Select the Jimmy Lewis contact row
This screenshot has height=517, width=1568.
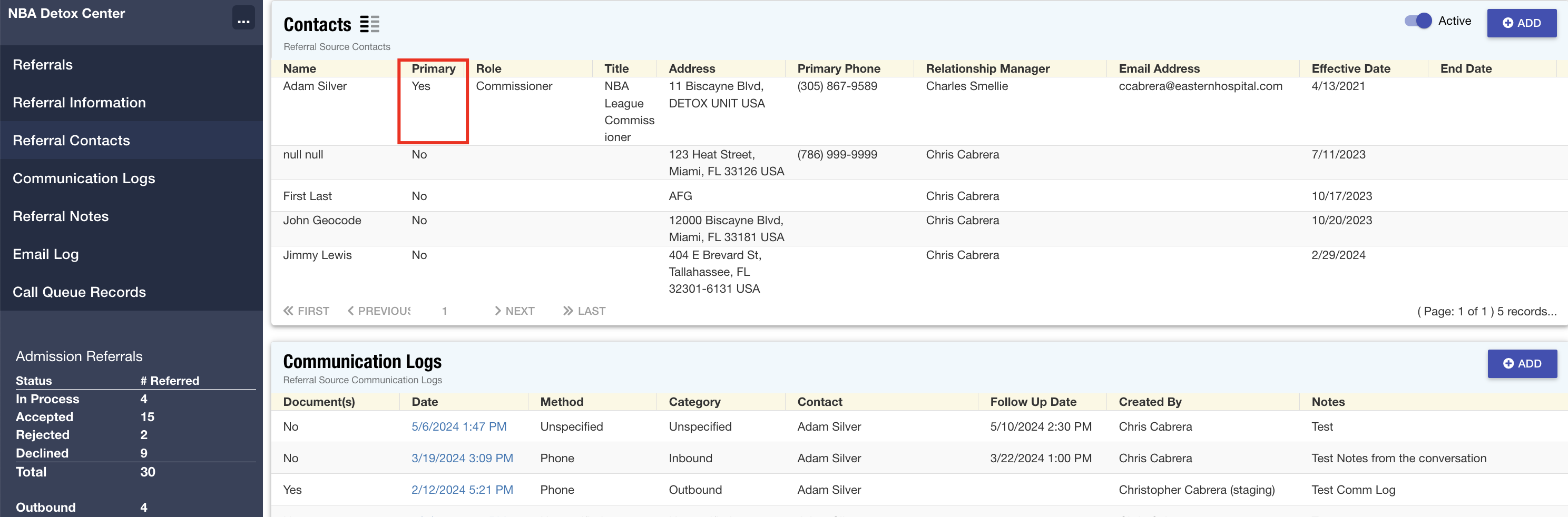317,255
